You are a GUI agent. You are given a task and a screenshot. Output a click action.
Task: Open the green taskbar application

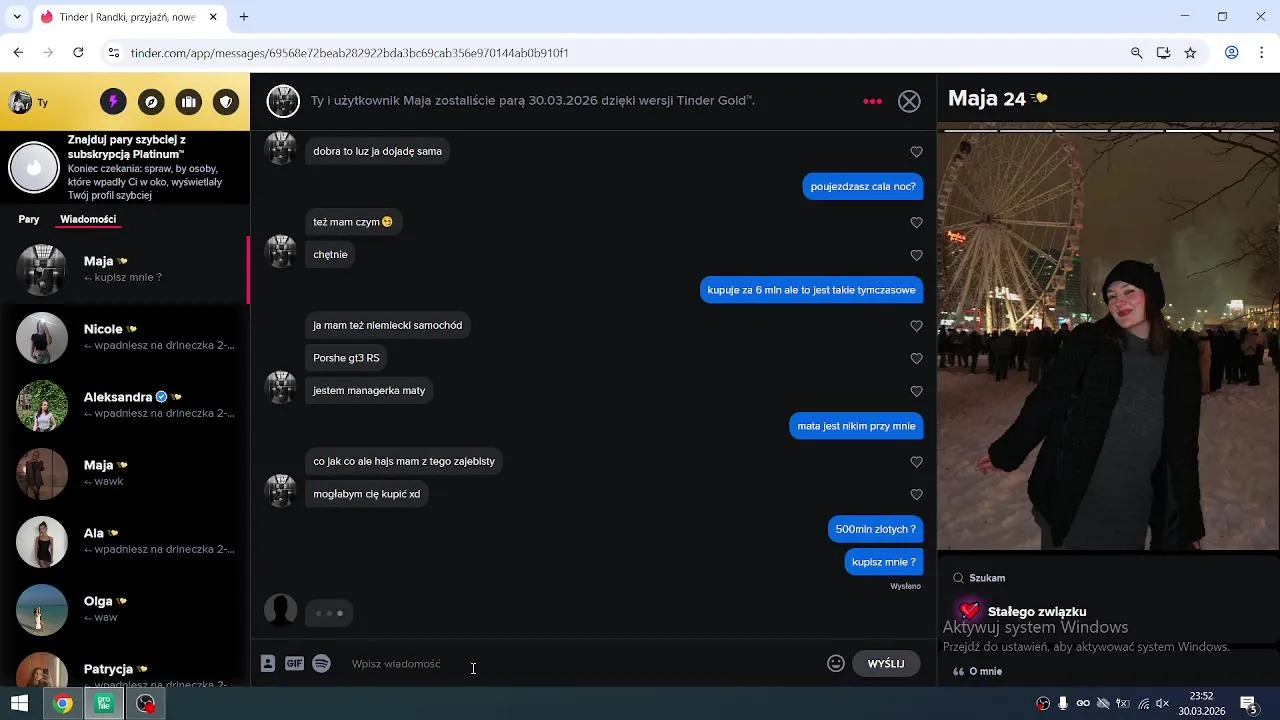[104, 704]
